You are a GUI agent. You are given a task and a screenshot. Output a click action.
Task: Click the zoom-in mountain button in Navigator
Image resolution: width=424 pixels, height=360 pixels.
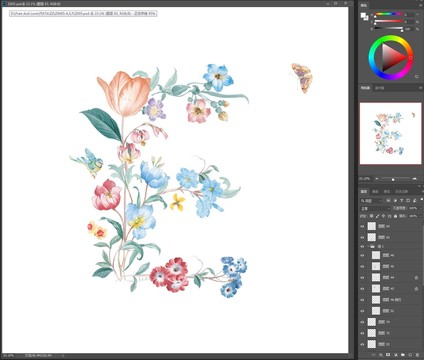414,179
